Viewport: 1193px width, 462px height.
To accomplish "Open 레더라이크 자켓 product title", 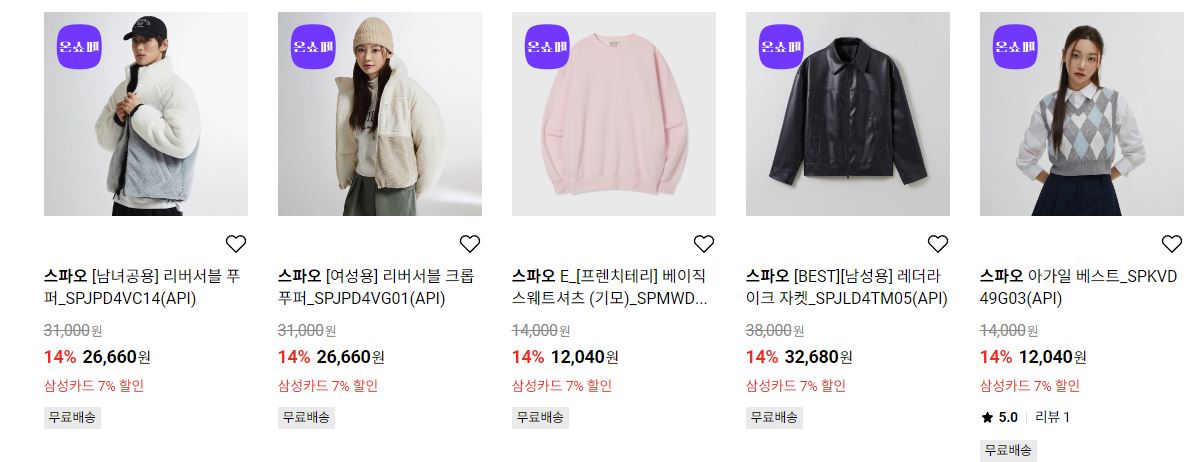I will coord(846,288).
